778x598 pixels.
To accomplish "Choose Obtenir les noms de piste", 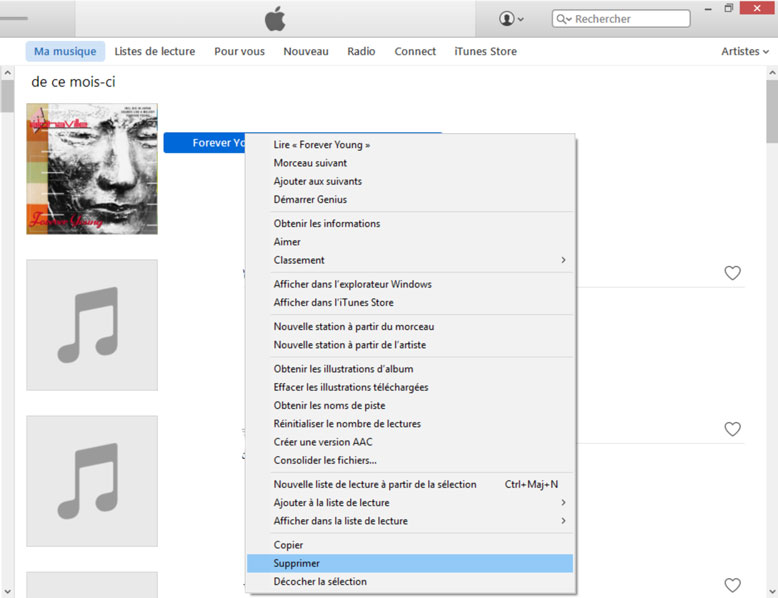I will pyautogui.click(x=410, y=405).
